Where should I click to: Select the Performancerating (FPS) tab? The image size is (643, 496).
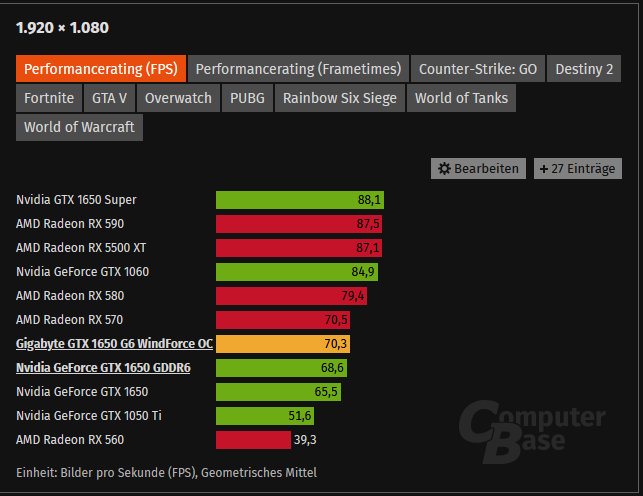click(x=101, y=68)
